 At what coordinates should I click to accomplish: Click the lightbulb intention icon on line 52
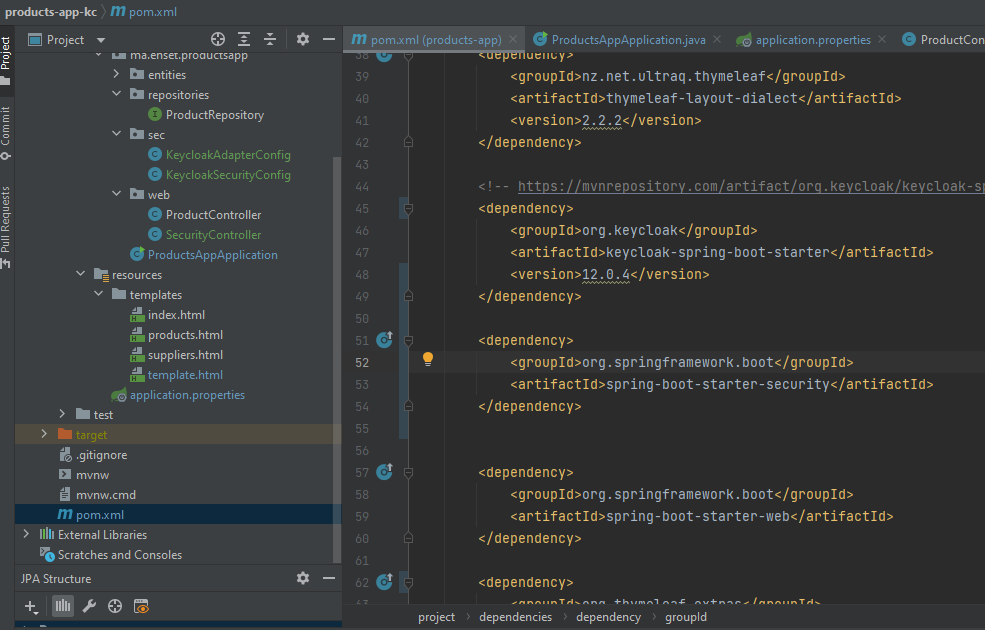pos(428,359)
